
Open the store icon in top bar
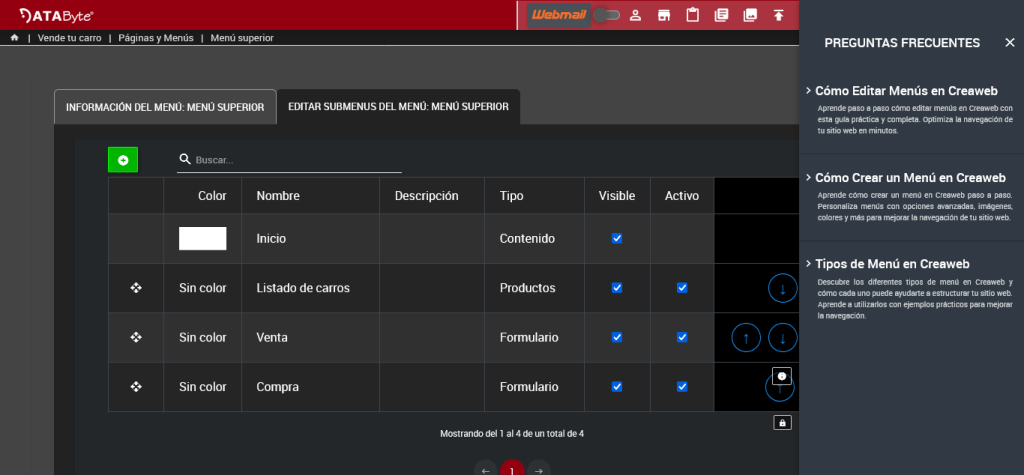click(663, 15)
